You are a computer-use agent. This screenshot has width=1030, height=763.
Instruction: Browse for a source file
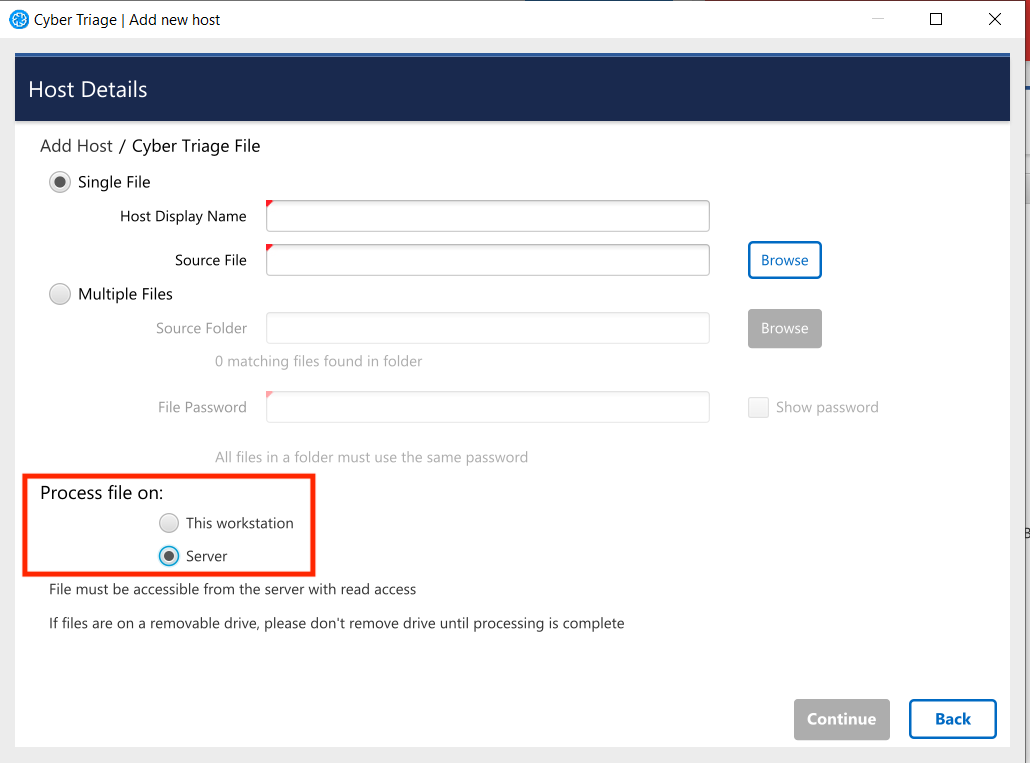pos(784,260)
